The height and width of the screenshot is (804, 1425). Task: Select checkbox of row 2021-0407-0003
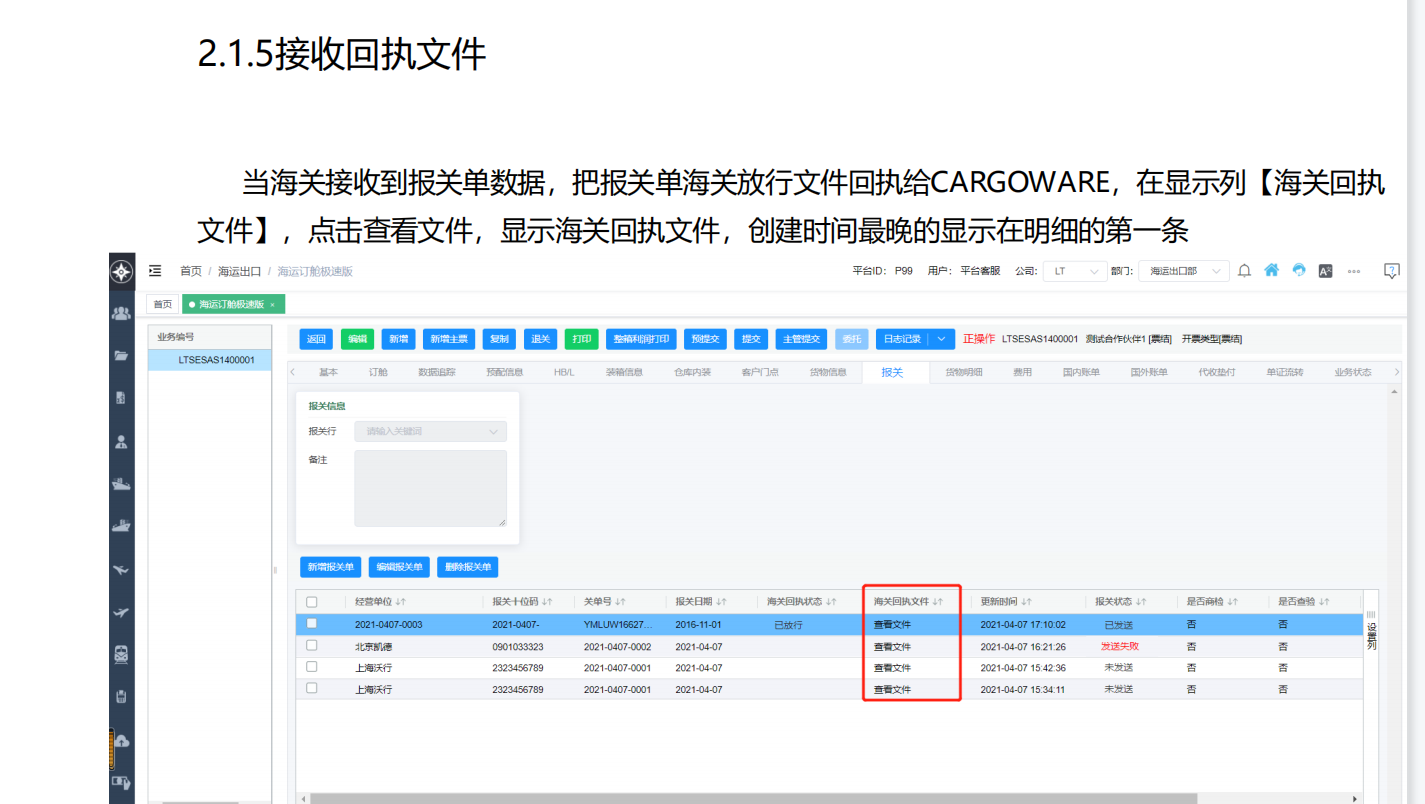coord(312,624)
